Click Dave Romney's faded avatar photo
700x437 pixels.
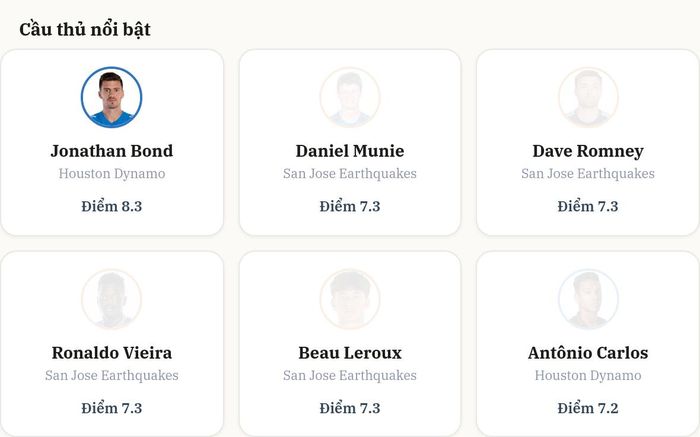pyautogui.click(x=588, y=97)
